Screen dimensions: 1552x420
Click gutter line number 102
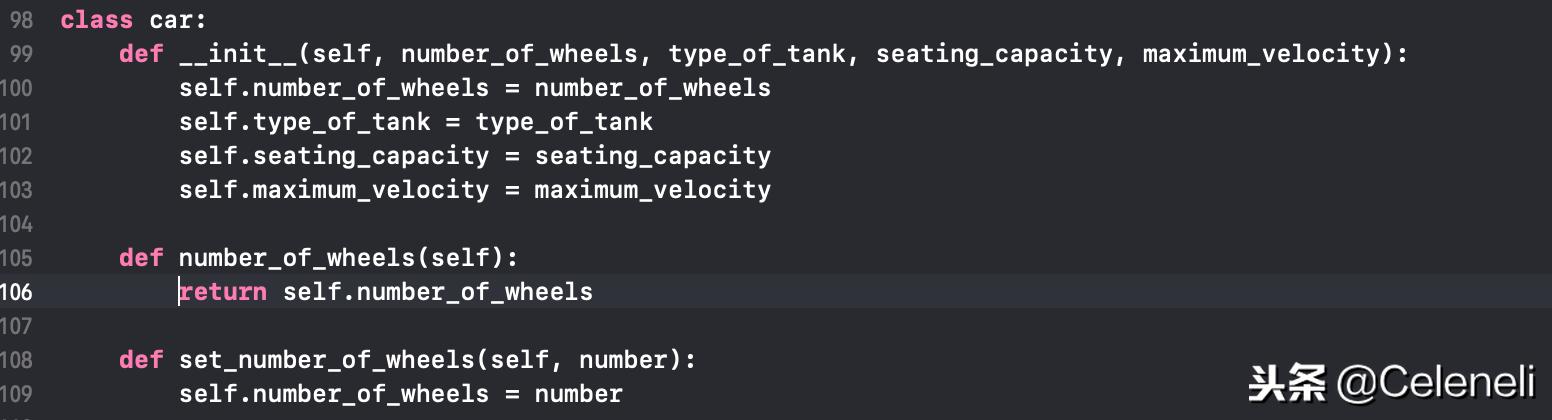click(x=16, y=156)
